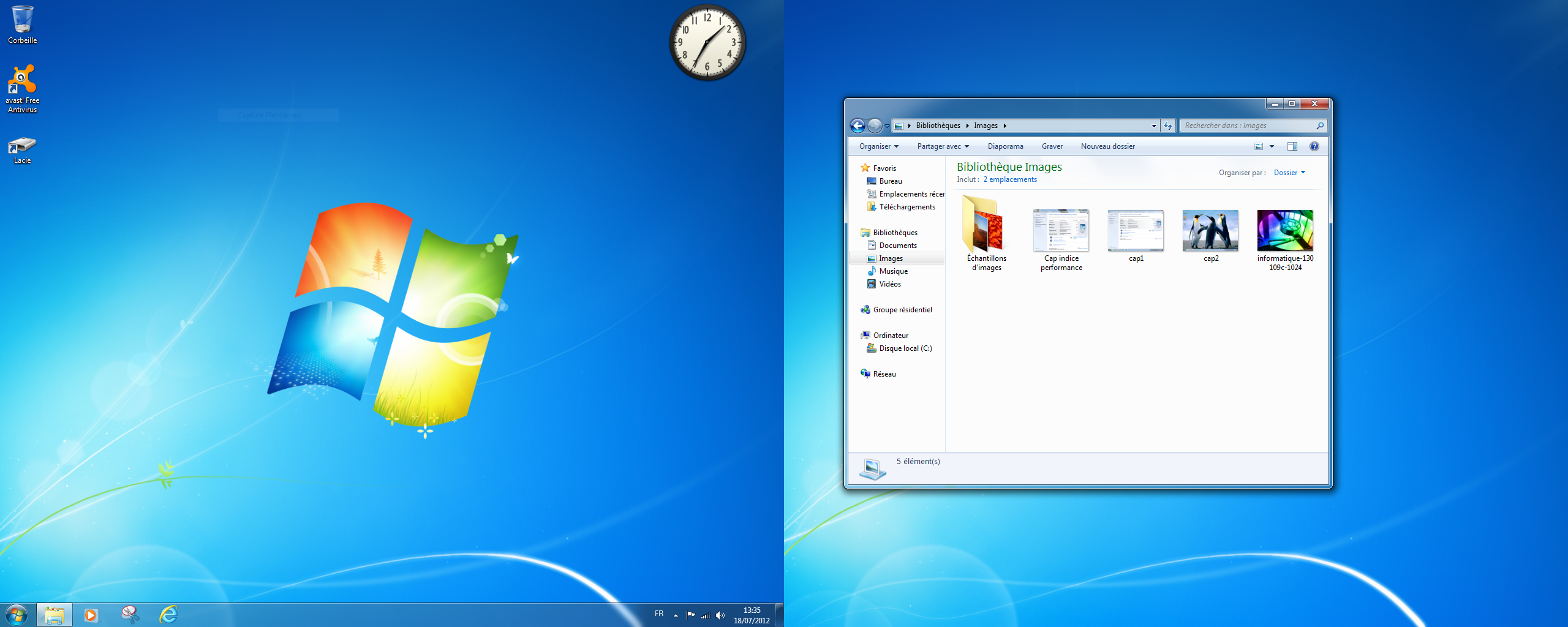Screen dimensions: 1568x627
Task: Click Images segment in the address bar
Action: tap(986, 126)
